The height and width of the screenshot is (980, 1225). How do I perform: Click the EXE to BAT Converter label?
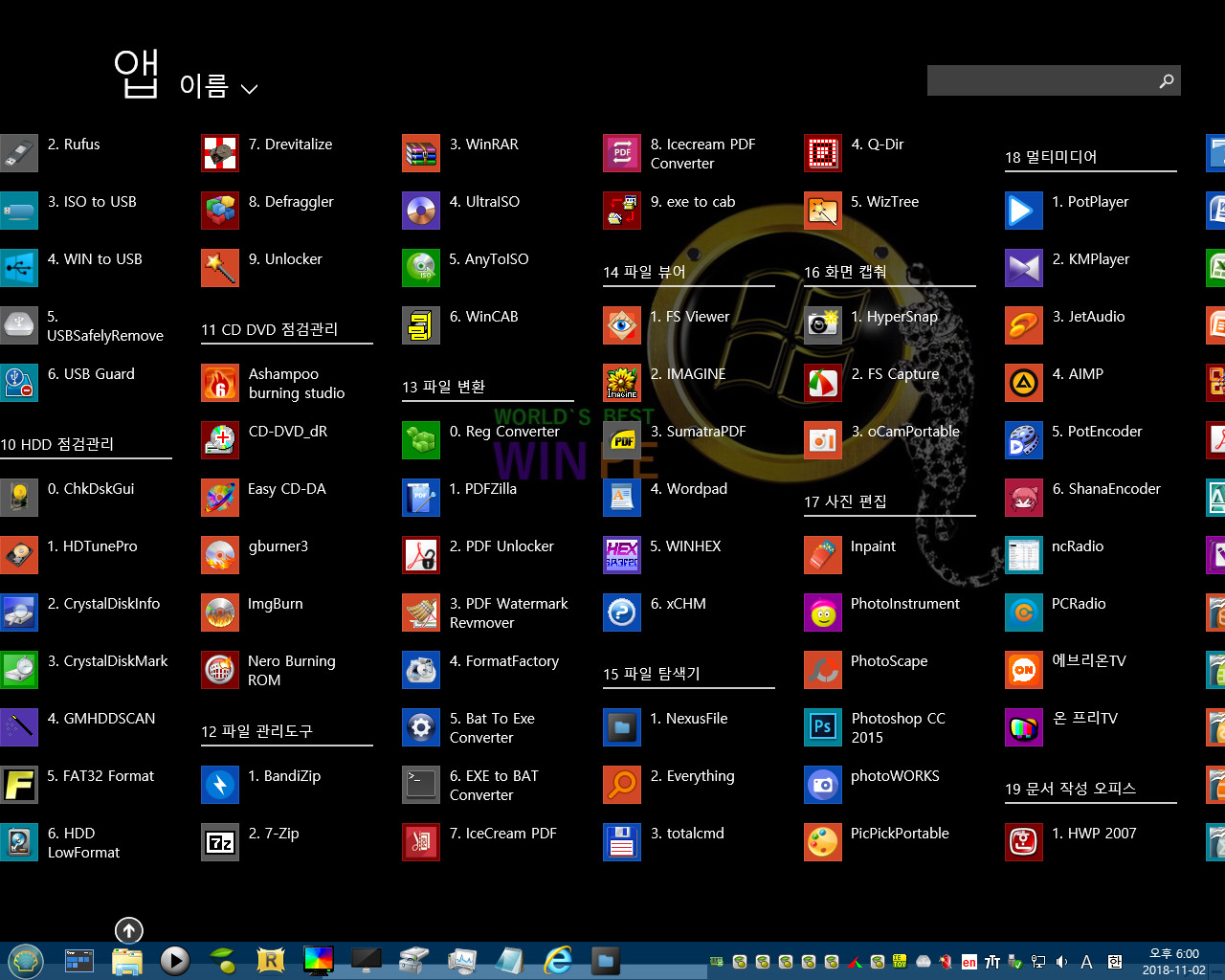[x=494, y=786]
